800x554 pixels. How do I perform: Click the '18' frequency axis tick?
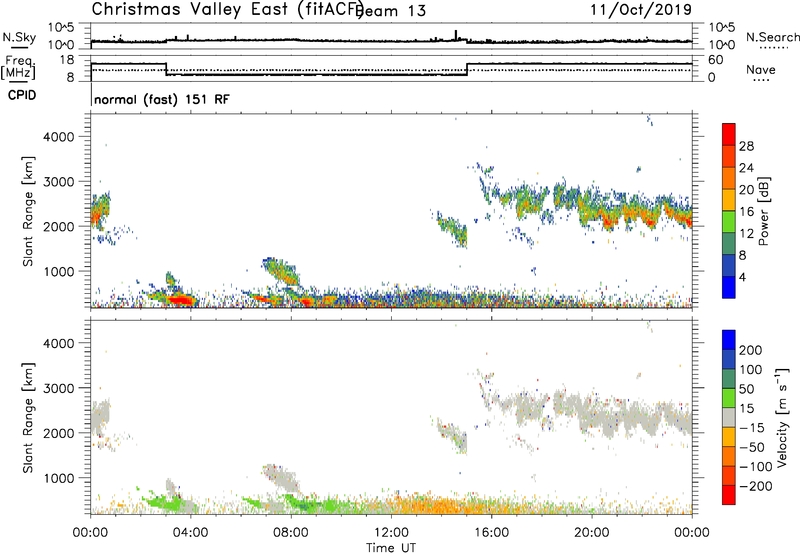(x=69, y=60)
